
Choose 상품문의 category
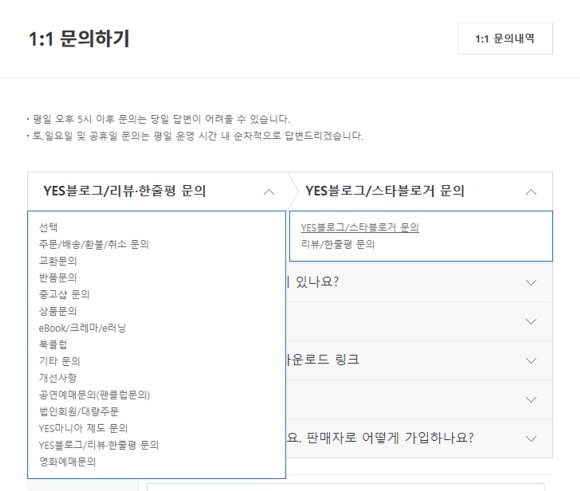(58, 311)
